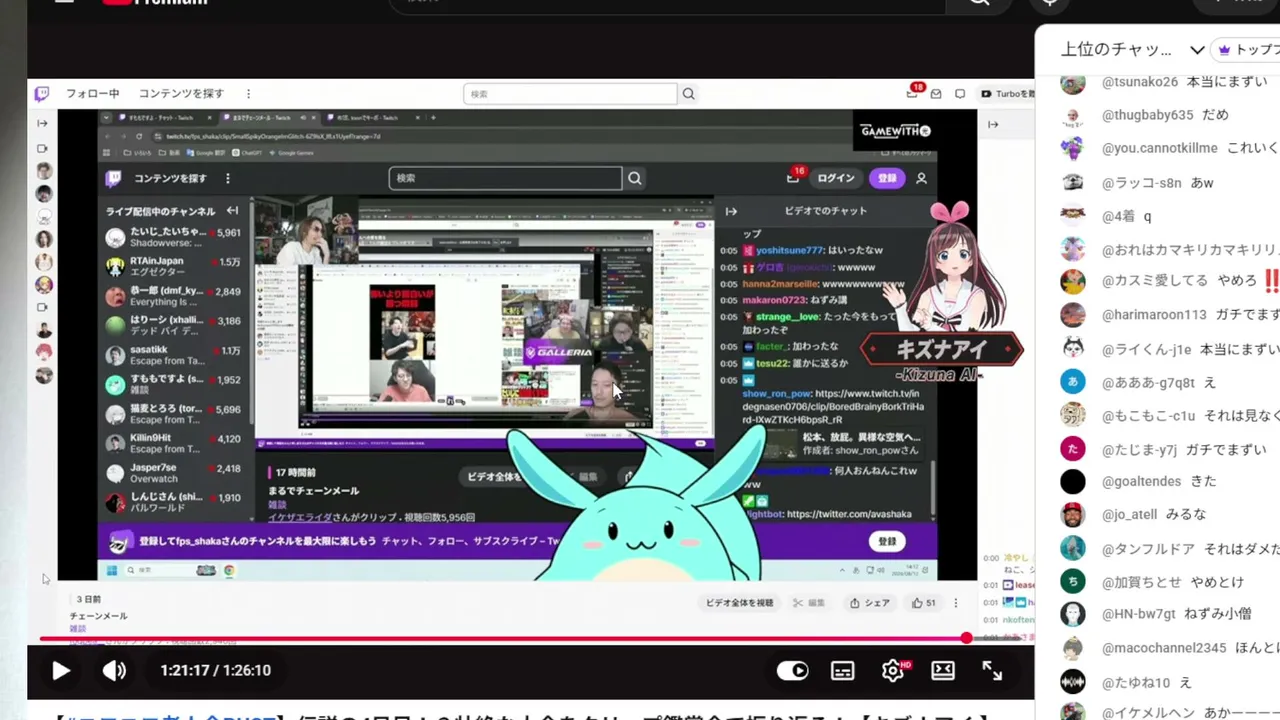
Task: Click the outer Twitch logo icon
Action: coord(42,94)
